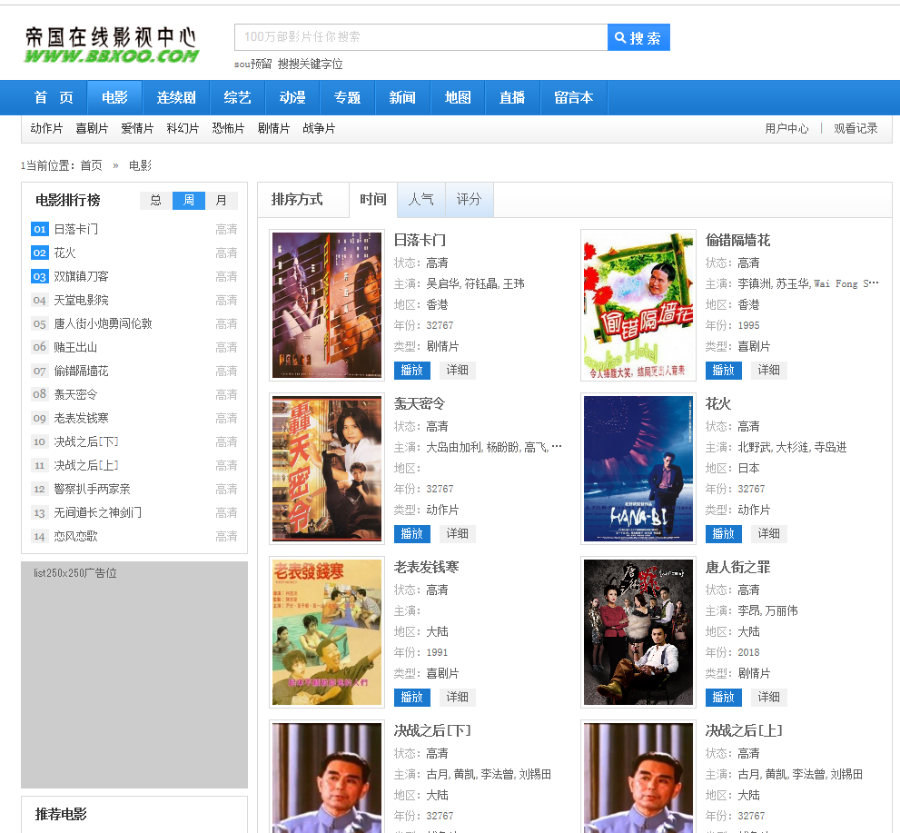
Task: Play the movie 老表发钱寒
Action: point(412,698)
